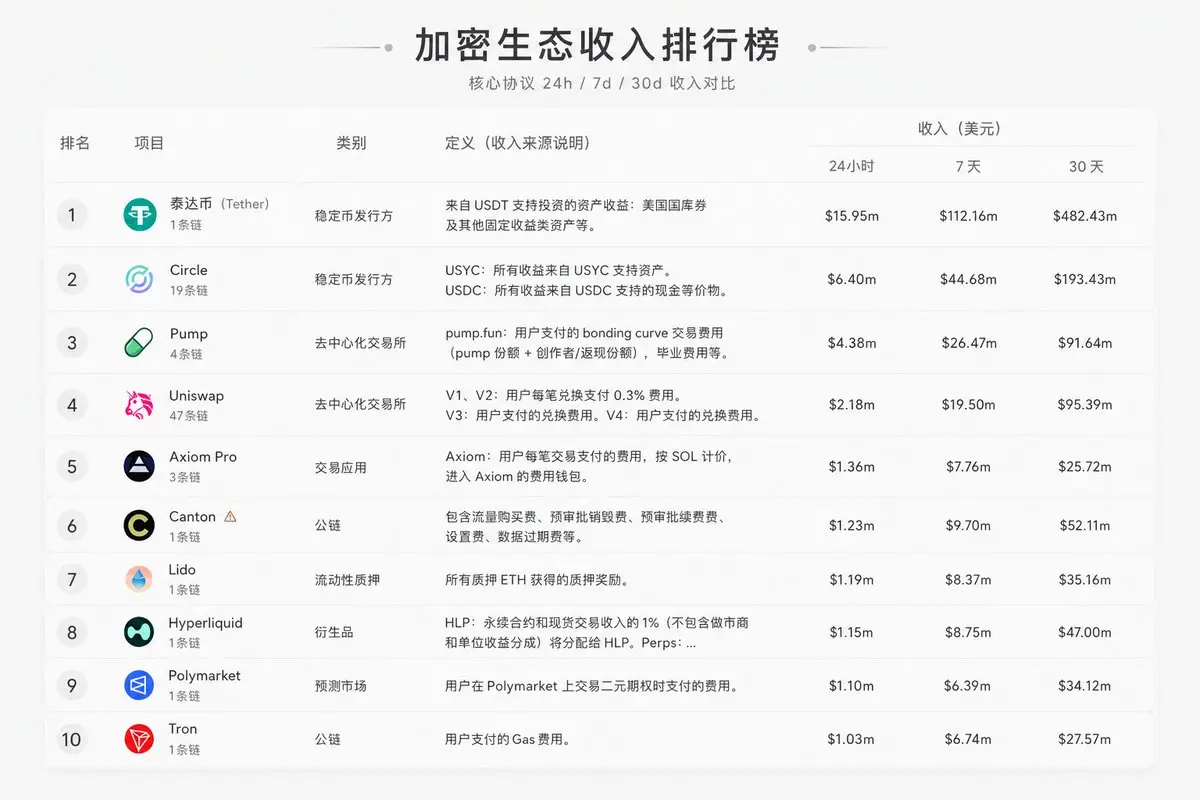
Task: Click the 定义（收入来源说明）column header
Action: pyautogui.click(x=517, y=143)
